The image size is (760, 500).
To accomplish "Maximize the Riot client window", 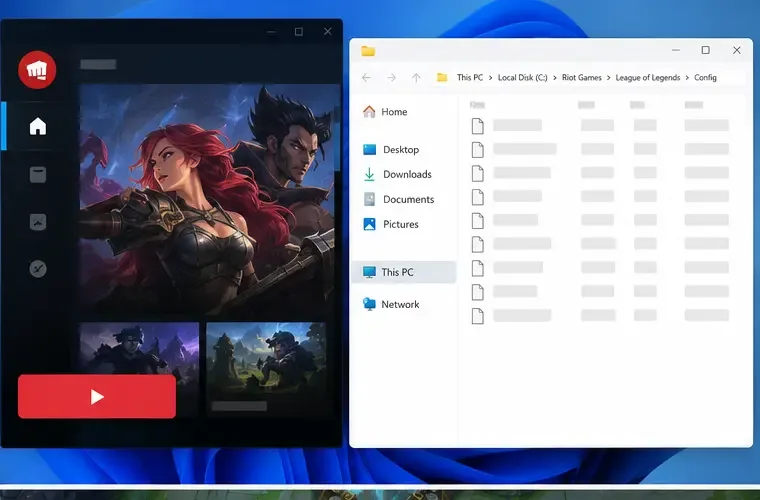I will (x=299, y=31).
